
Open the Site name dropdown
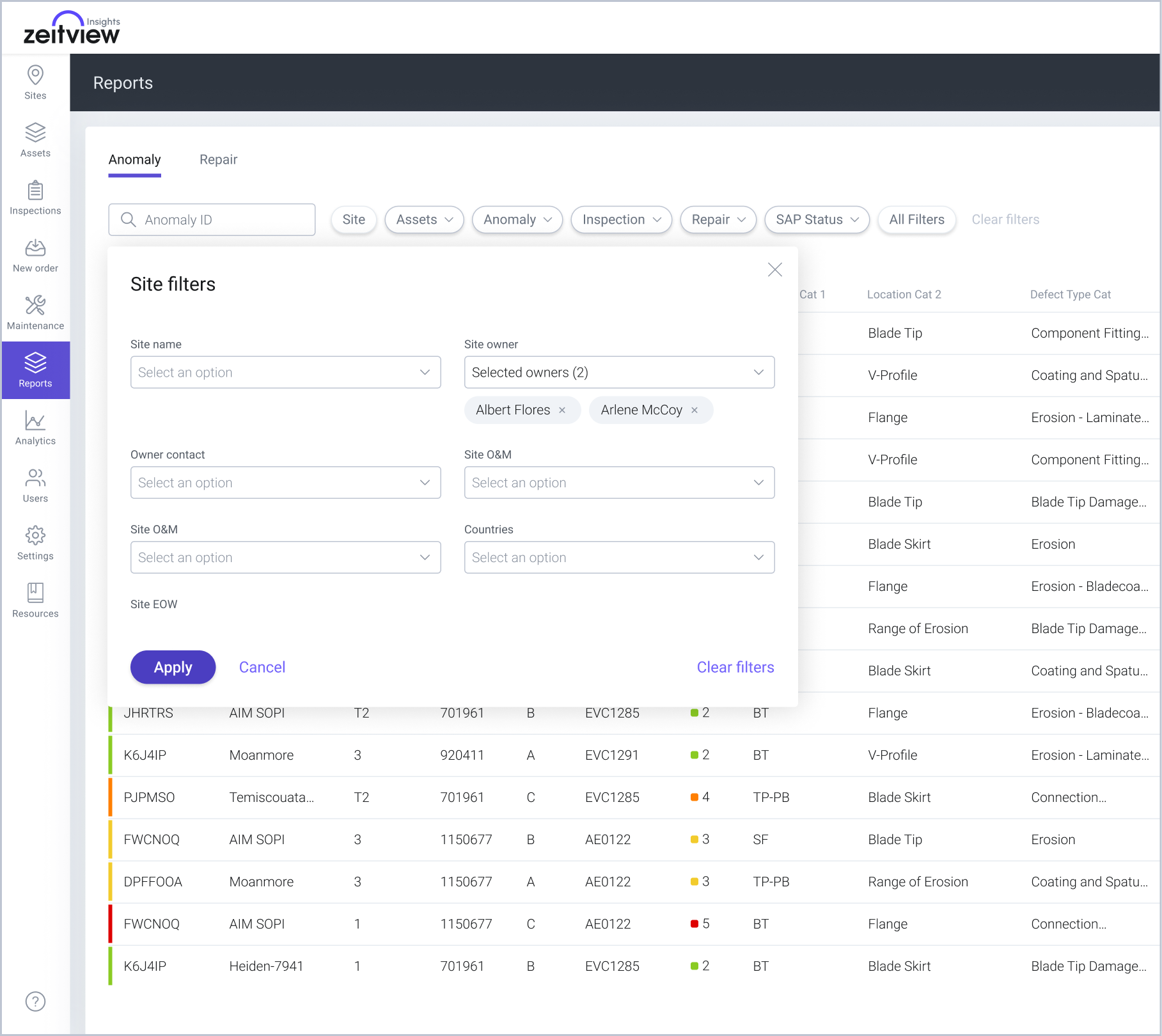(x=285, y=372)
